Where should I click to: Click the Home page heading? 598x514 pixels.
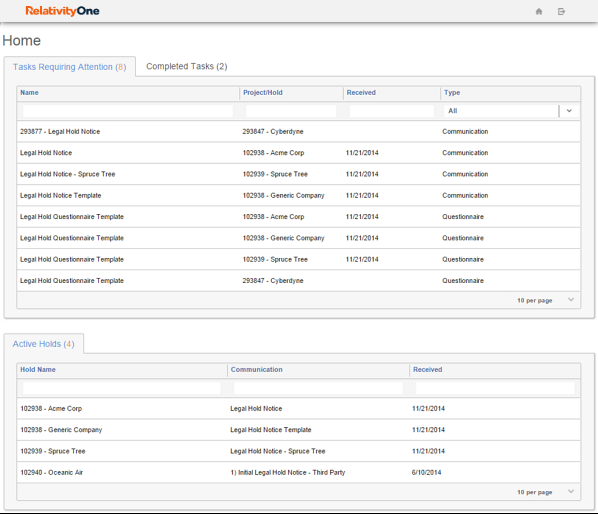[x=21, y=41]
